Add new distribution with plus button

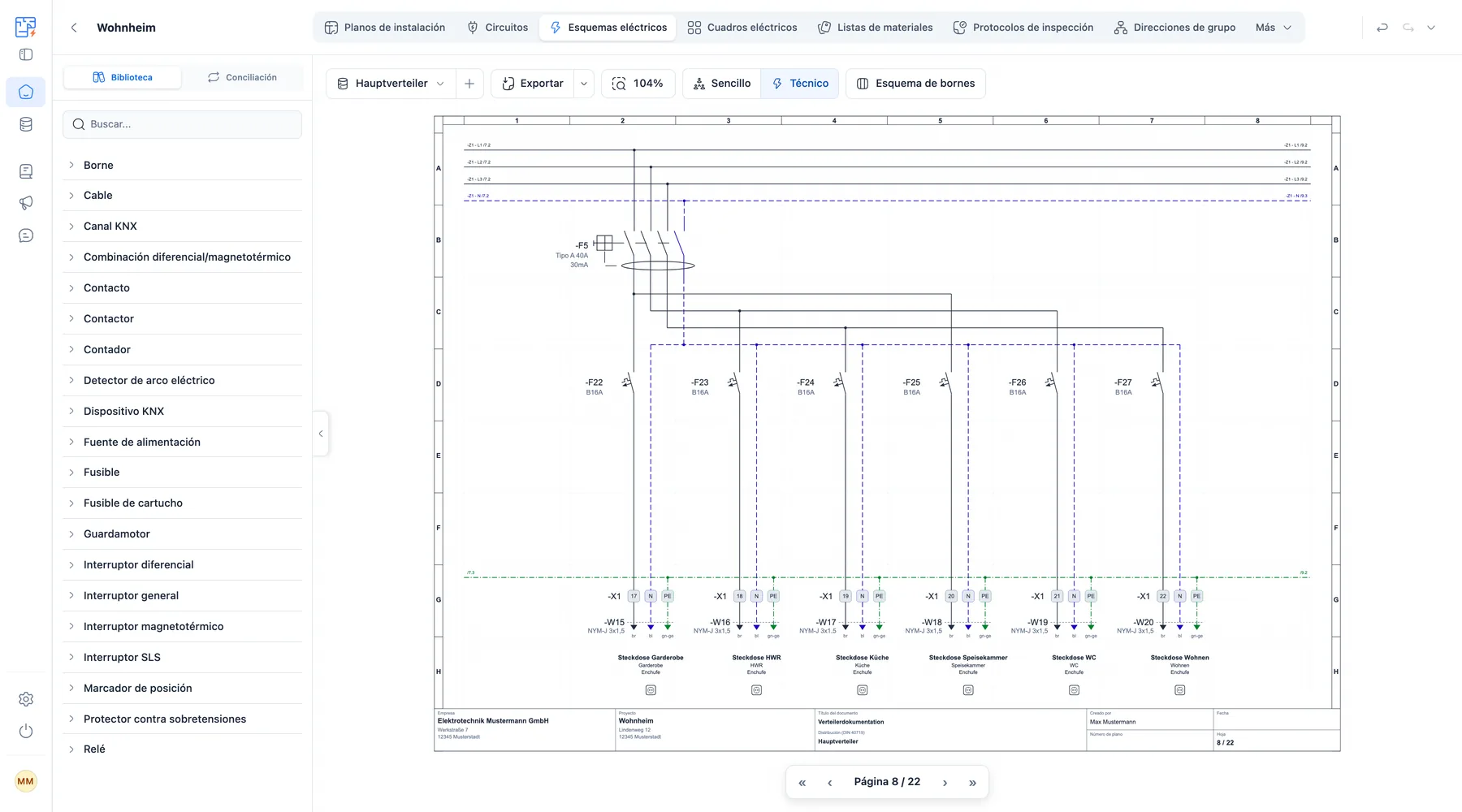tap(469, 84)
